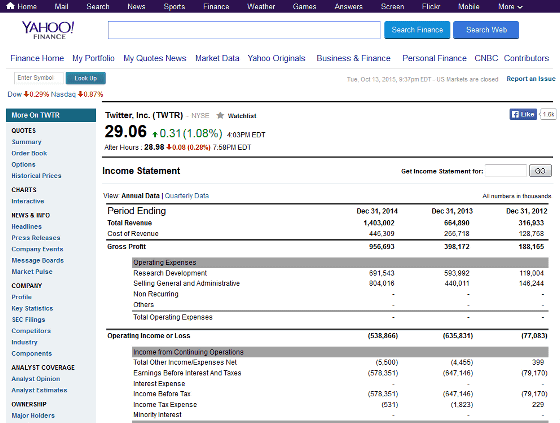The height and width of the screenshot is (423, 560).
Task: Open Analyst Estimates link
Action: click(x=39, y=390)
